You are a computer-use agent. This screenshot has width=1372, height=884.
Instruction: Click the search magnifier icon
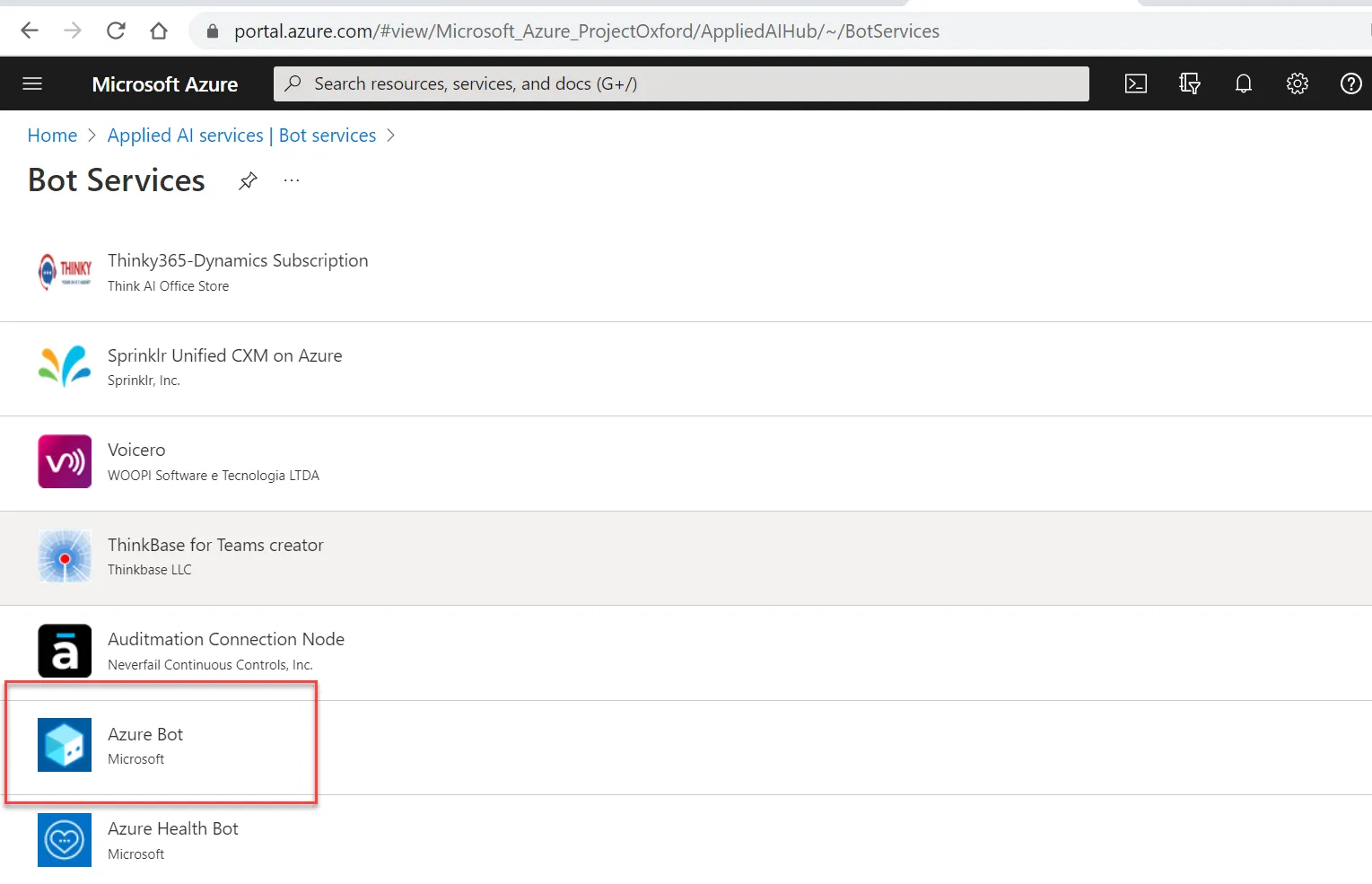[293, 83]
